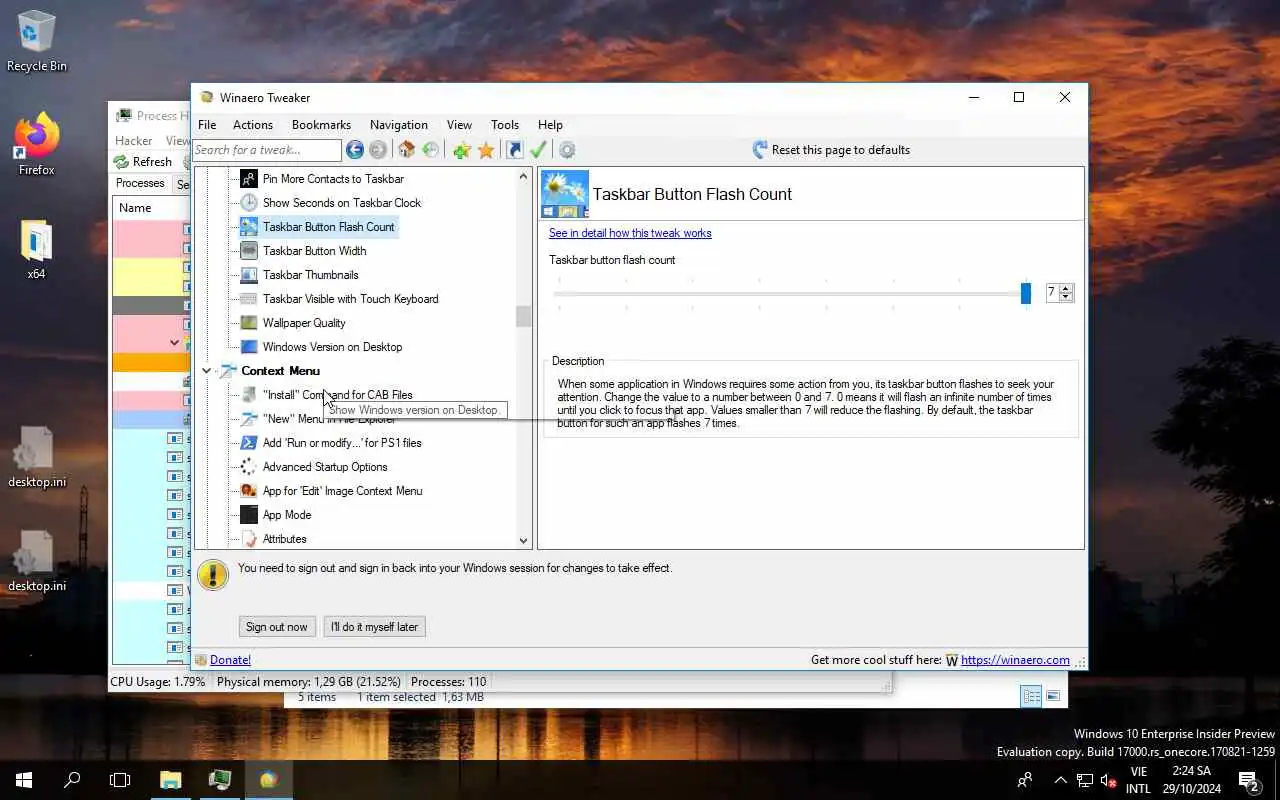The image size is (1280, 800).
Task: Select Add 'Run or modify...' for PS1 icon
Action: click(x=248, y=443)
